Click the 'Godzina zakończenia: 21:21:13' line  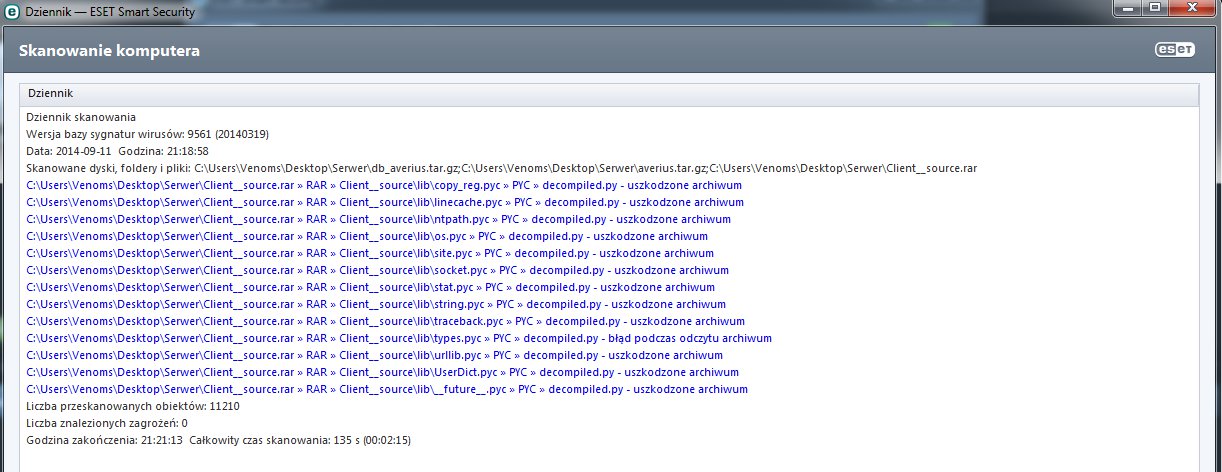[x=218, y=440]
